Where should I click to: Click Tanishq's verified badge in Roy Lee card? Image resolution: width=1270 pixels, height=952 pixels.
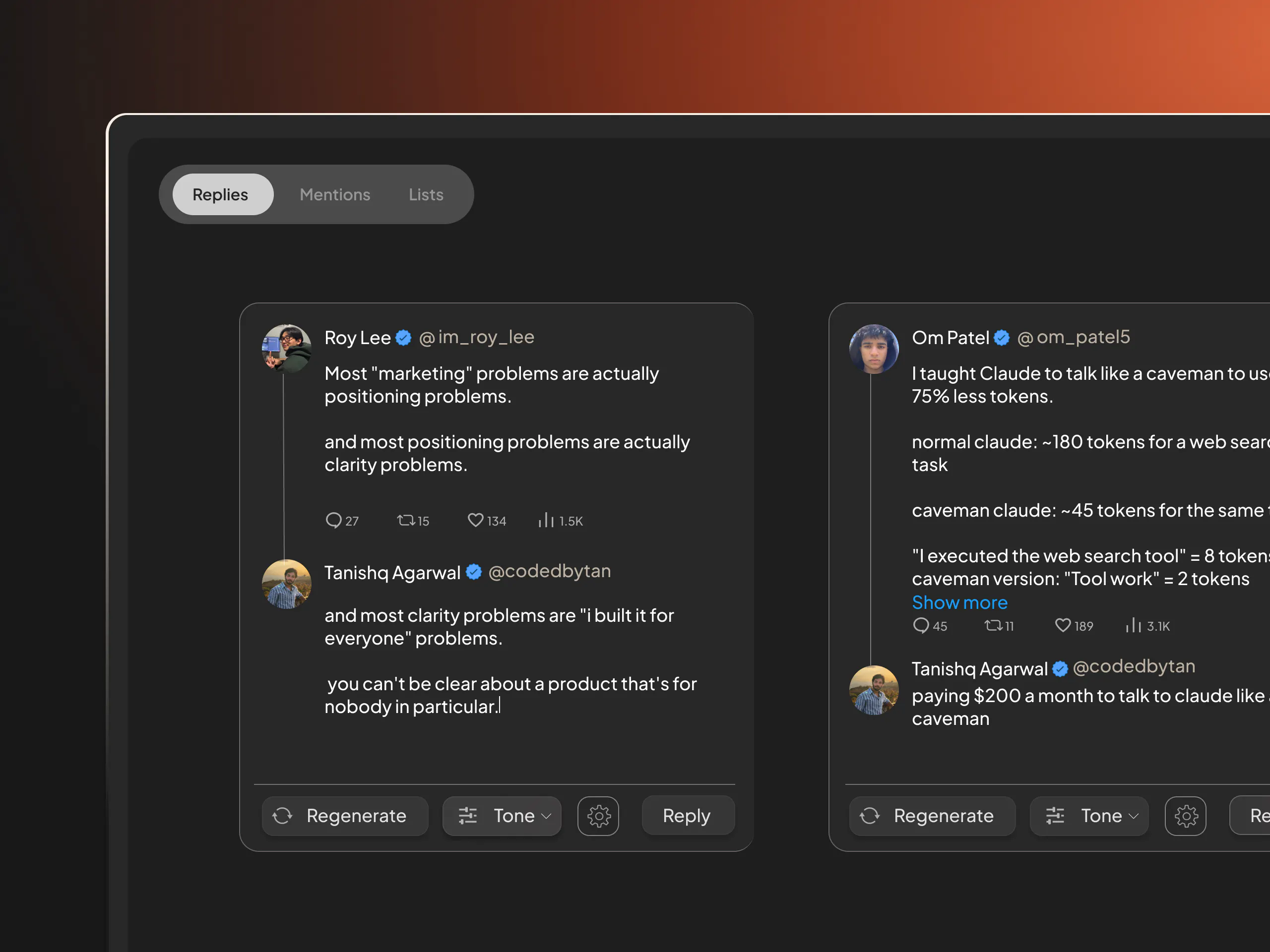click(x=474, y=572)
